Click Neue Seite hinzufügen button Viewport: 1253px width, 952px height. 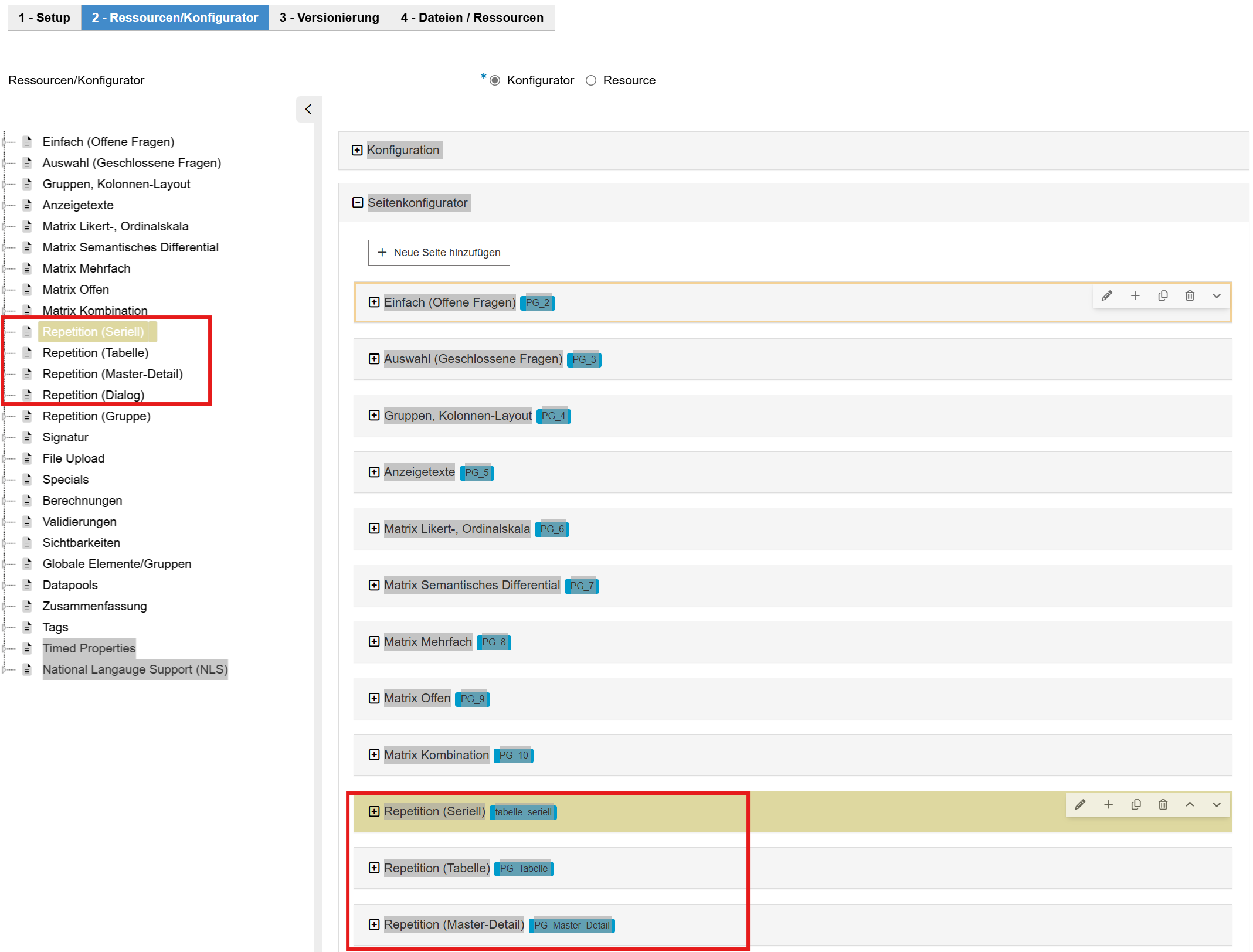(x=439, y=253)
